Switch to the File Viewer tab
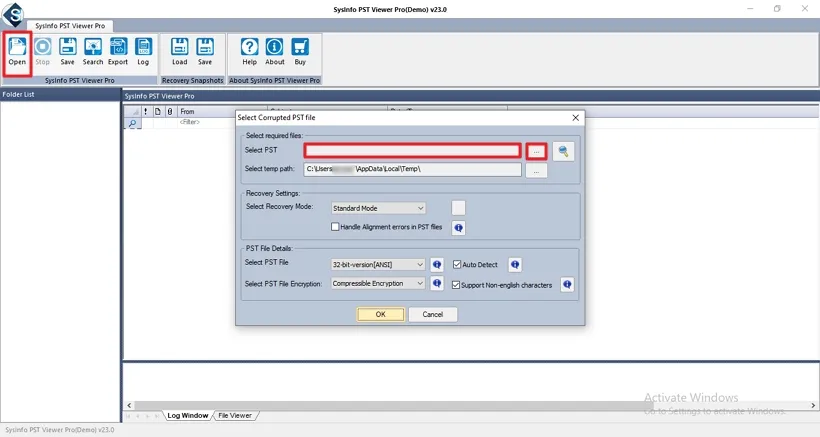 click(x=235, y=415)
